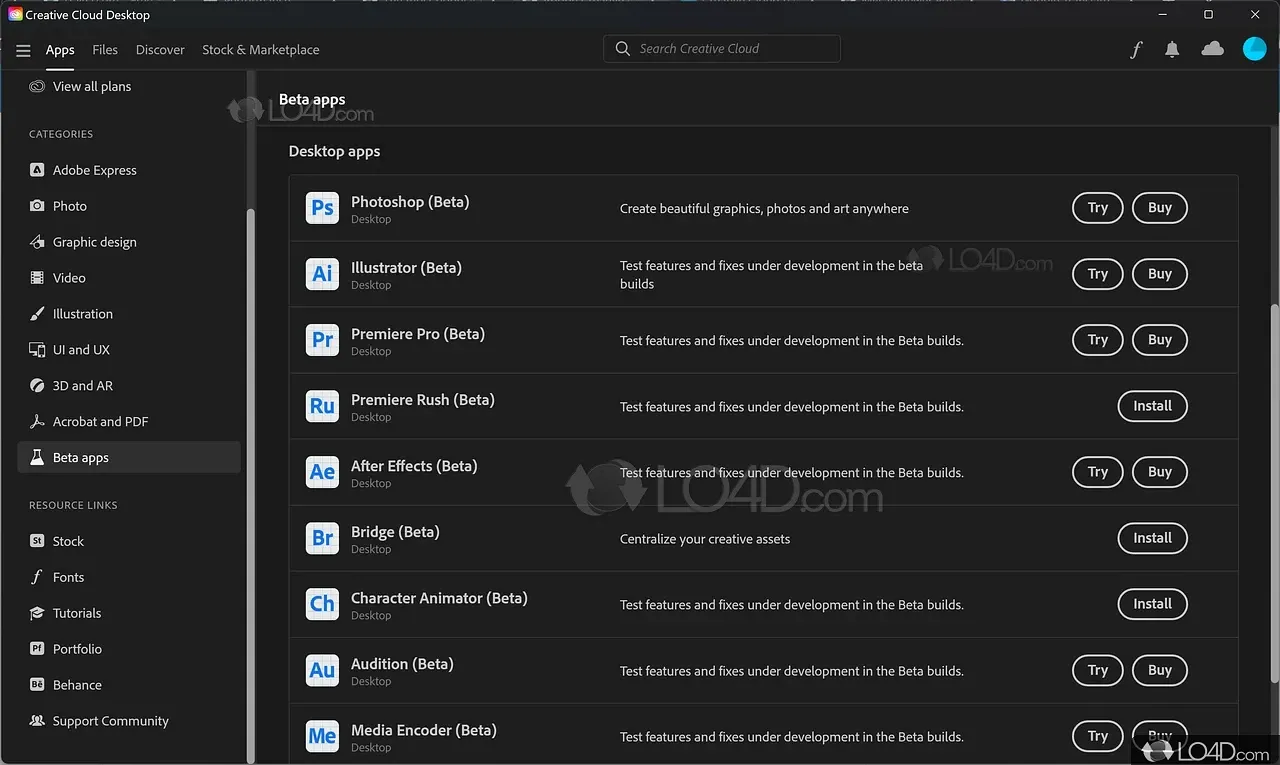Open the Tutorials resource link
Viewport: 1280px width, 765px height.
tap(129, 613)
